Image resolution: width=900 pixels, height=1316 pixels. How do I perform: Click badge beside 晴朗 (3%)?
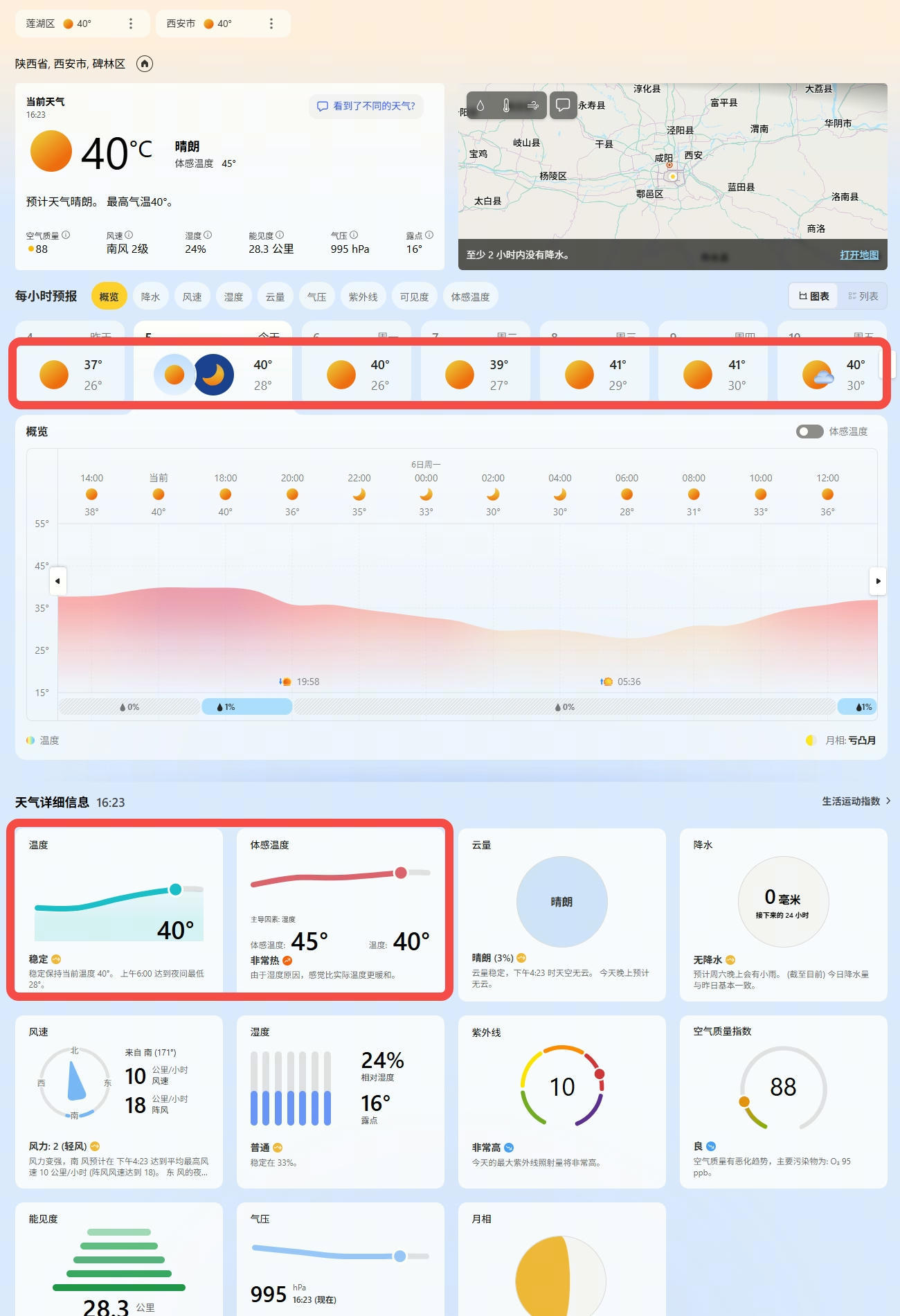521,958
